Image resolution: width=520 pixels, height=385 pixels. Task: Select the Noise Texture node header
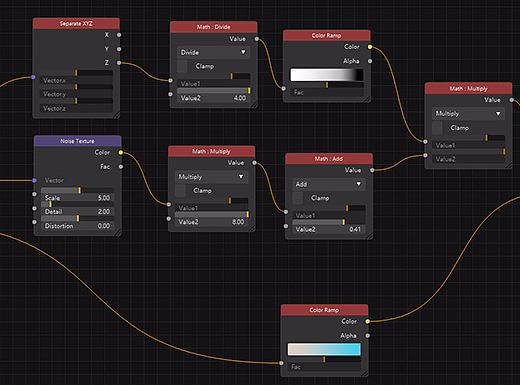point(78,141)
